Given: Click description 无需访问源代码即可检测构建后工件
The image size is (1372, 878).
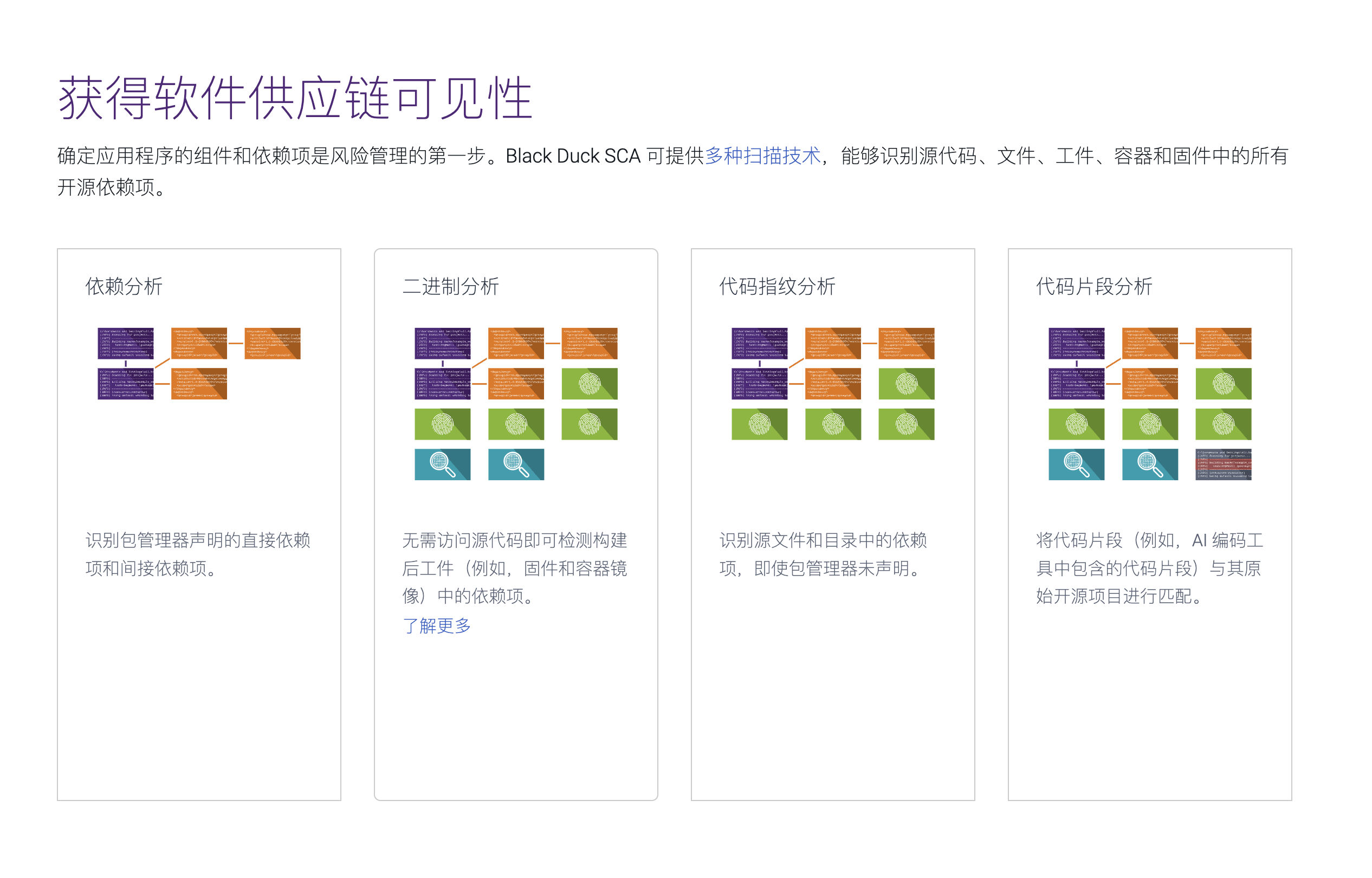Looking at the screenshot, I should [515, 568].
